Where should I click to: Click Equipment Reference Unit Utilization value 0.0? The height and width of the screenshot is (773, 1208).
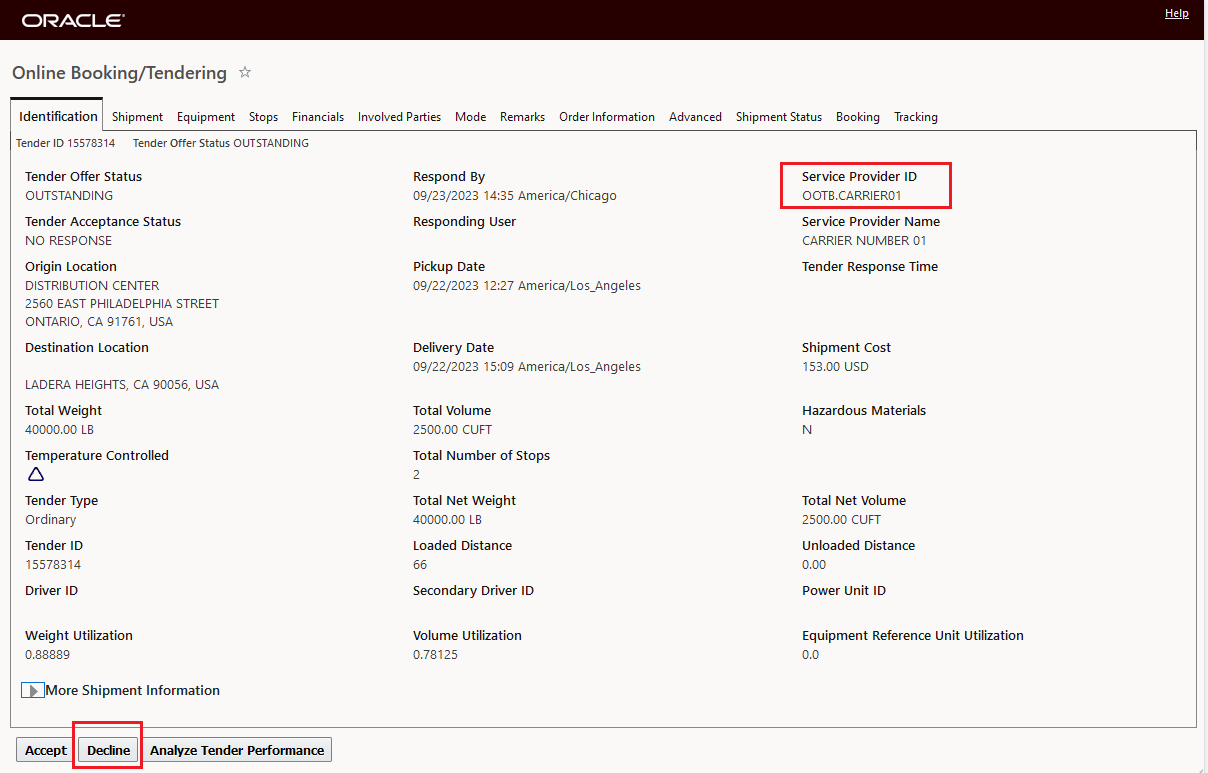pos(810,655)
